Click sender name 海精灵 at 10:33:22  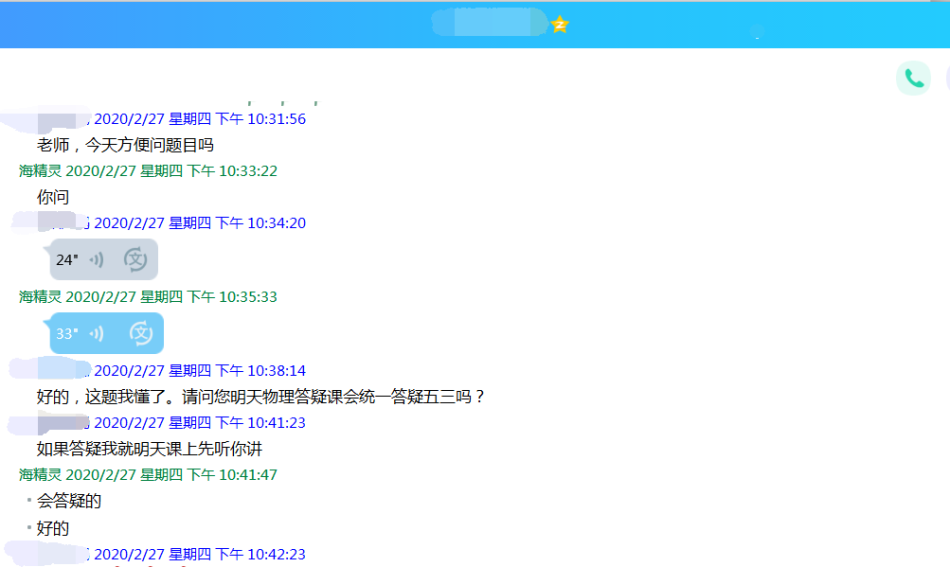41,171
